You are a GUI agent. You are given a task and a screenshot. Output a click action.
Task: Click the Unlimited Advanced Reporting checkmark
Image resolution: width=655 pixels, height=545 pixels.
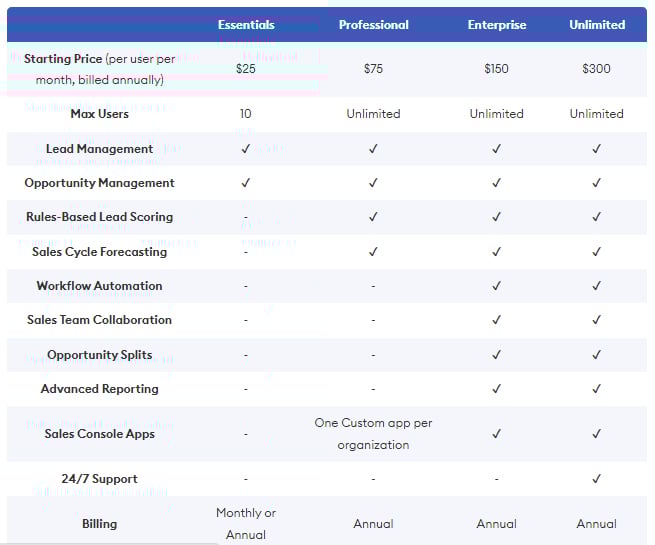pyautogui.click(x=597, y=389)
